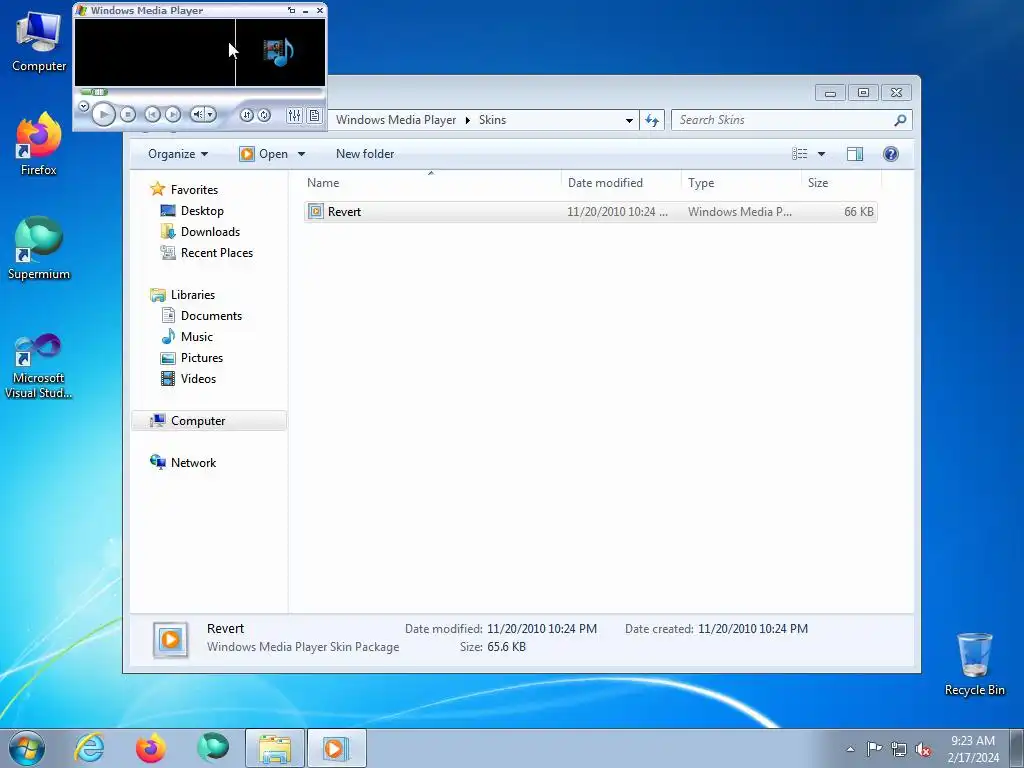Click the Skins breadcrumb
Image resolution: width=1024 pixels, height=768 pixels.
(x=492, y=120)
